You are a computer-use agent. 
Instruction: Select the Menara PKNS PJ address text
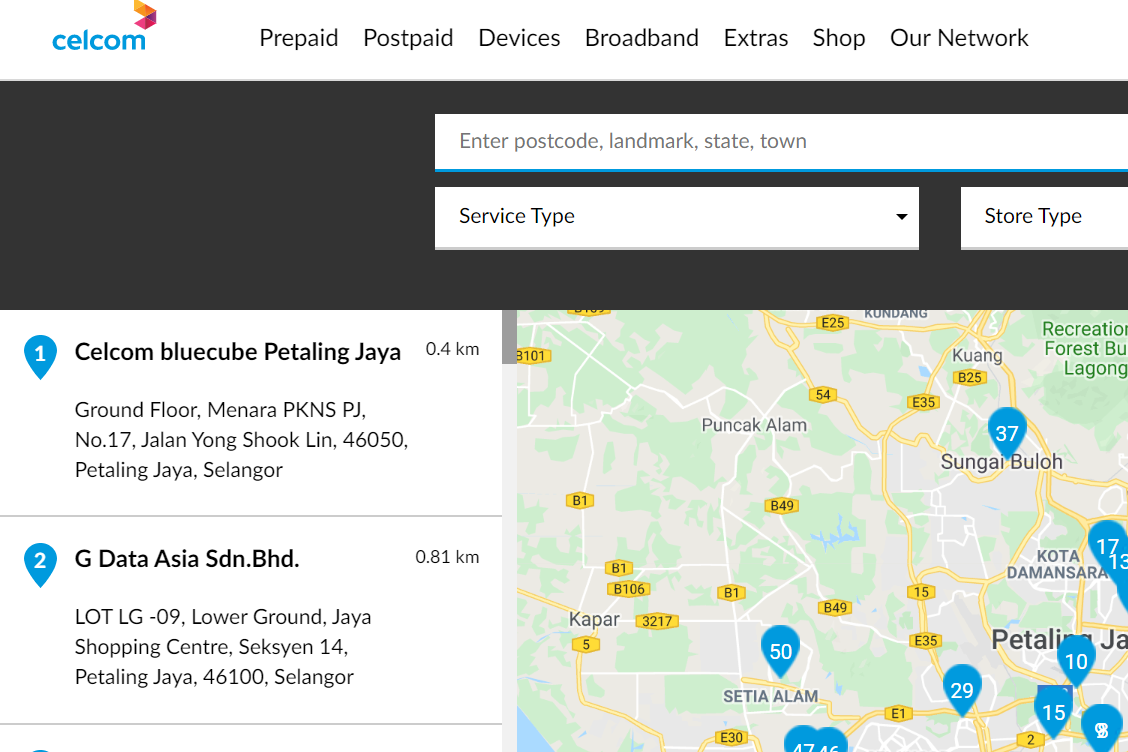242,440
